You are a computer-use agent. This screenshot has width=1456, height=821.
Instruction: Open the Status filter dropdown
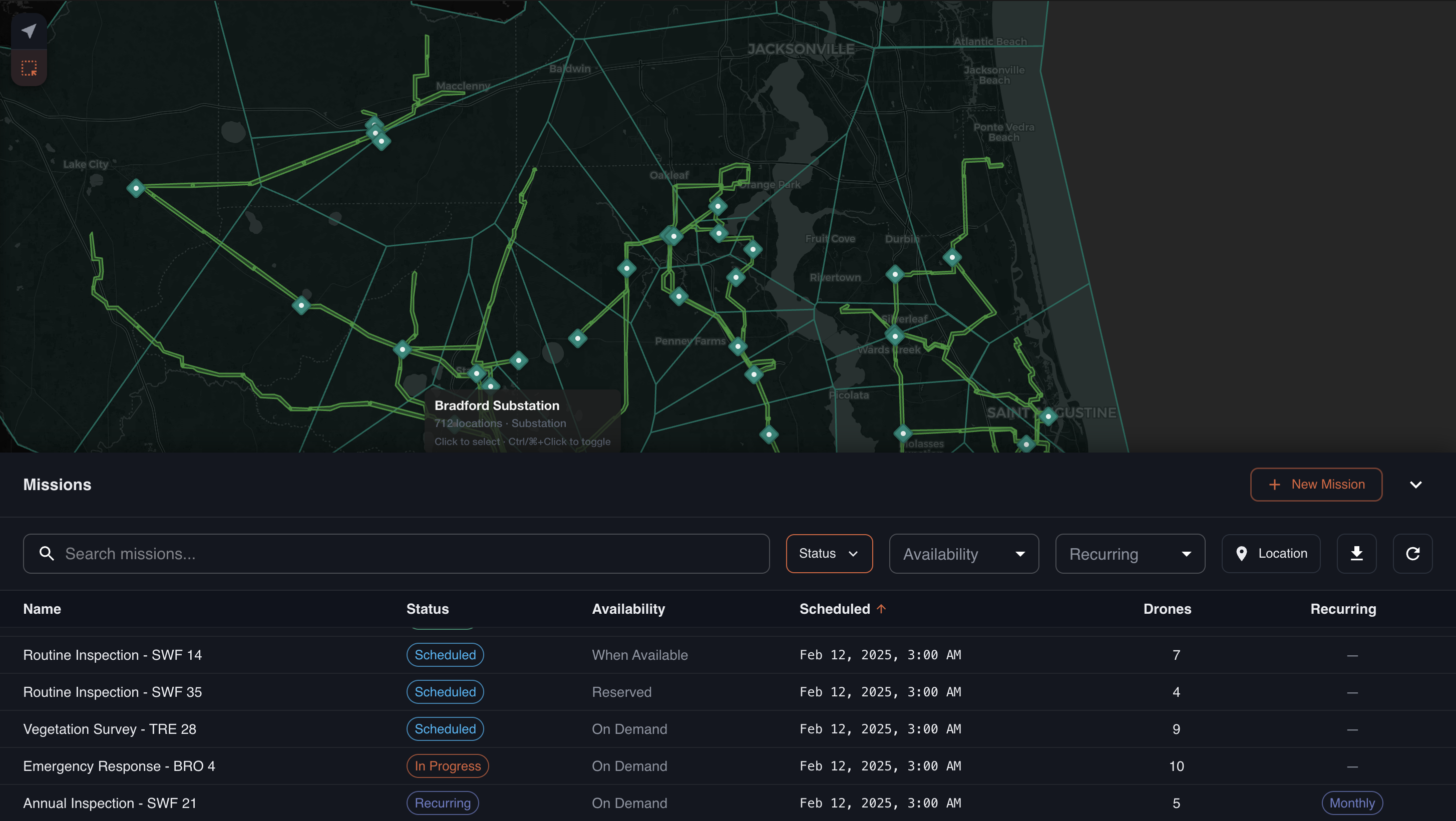click(829, 554)
